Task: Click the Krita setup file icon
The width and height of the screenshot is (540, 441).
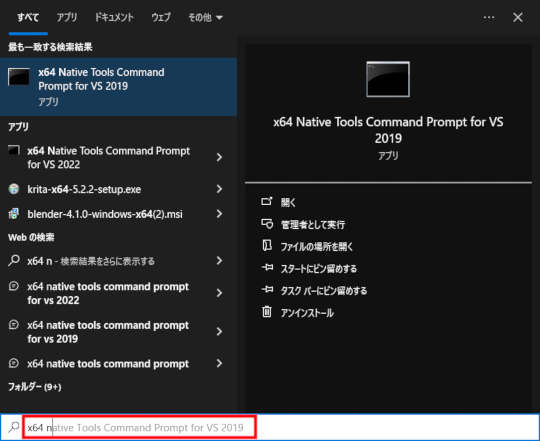Action: click(x=14, y=189)
